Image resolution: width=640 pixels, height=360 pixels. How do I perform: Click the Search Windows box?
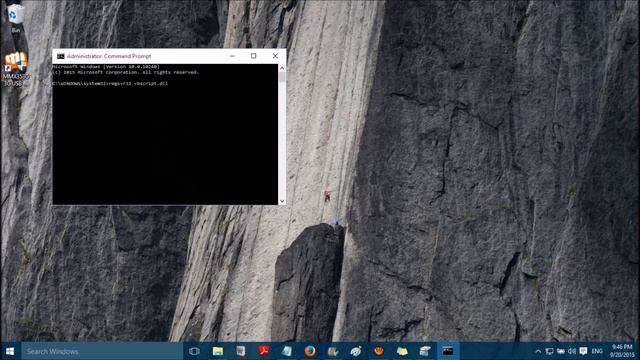point(102,351)
